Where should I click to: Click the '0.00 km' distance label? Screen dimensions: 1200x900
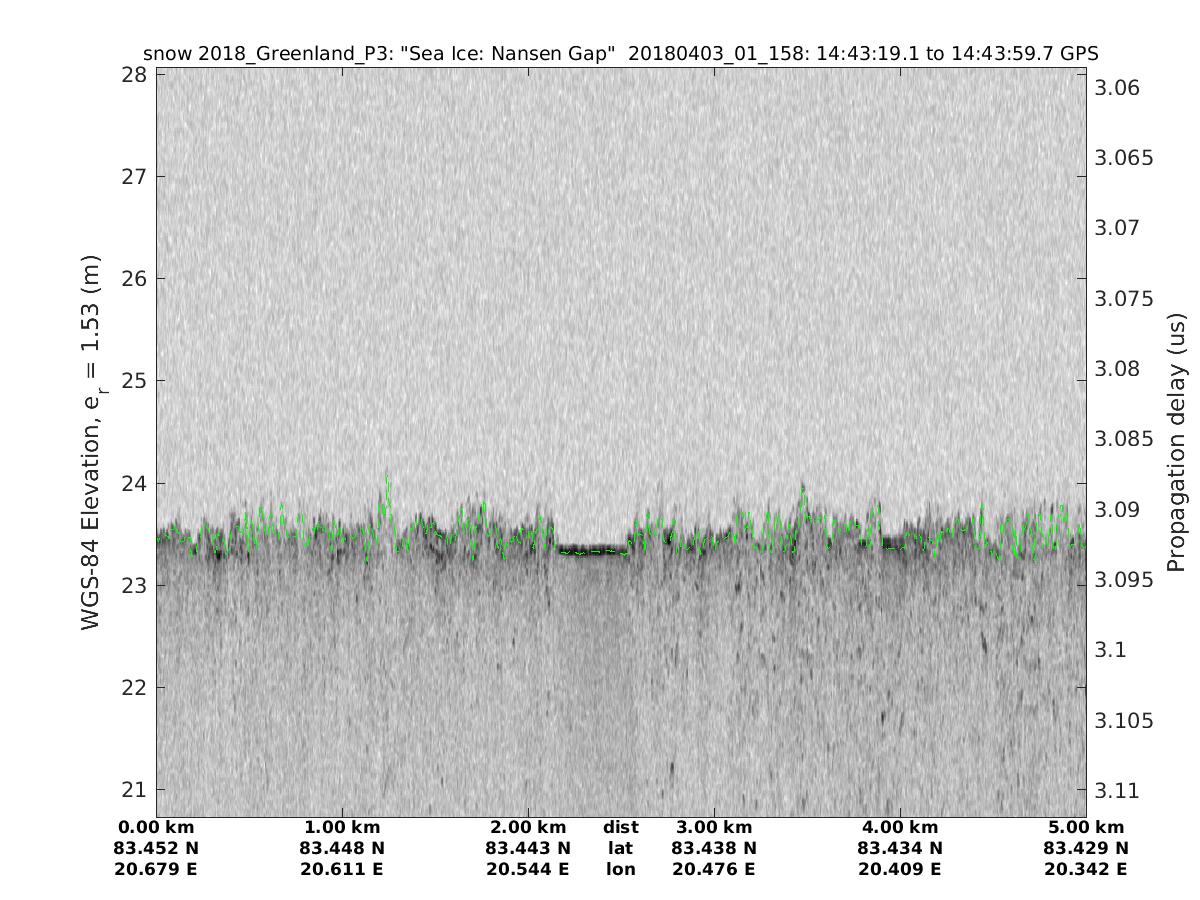click(156, 827)
